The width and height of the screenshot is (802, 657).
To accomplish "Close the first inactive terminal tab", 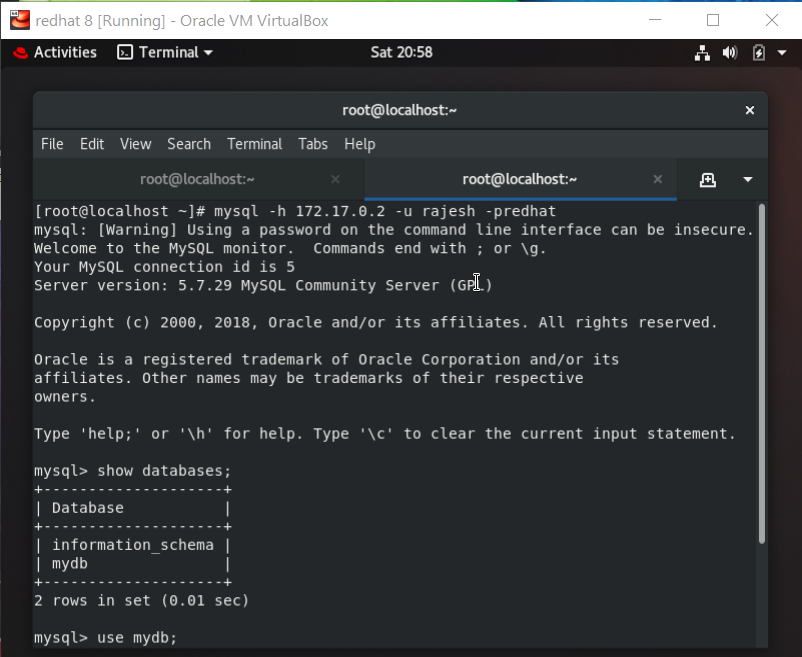I will click(x=335, y=179).
